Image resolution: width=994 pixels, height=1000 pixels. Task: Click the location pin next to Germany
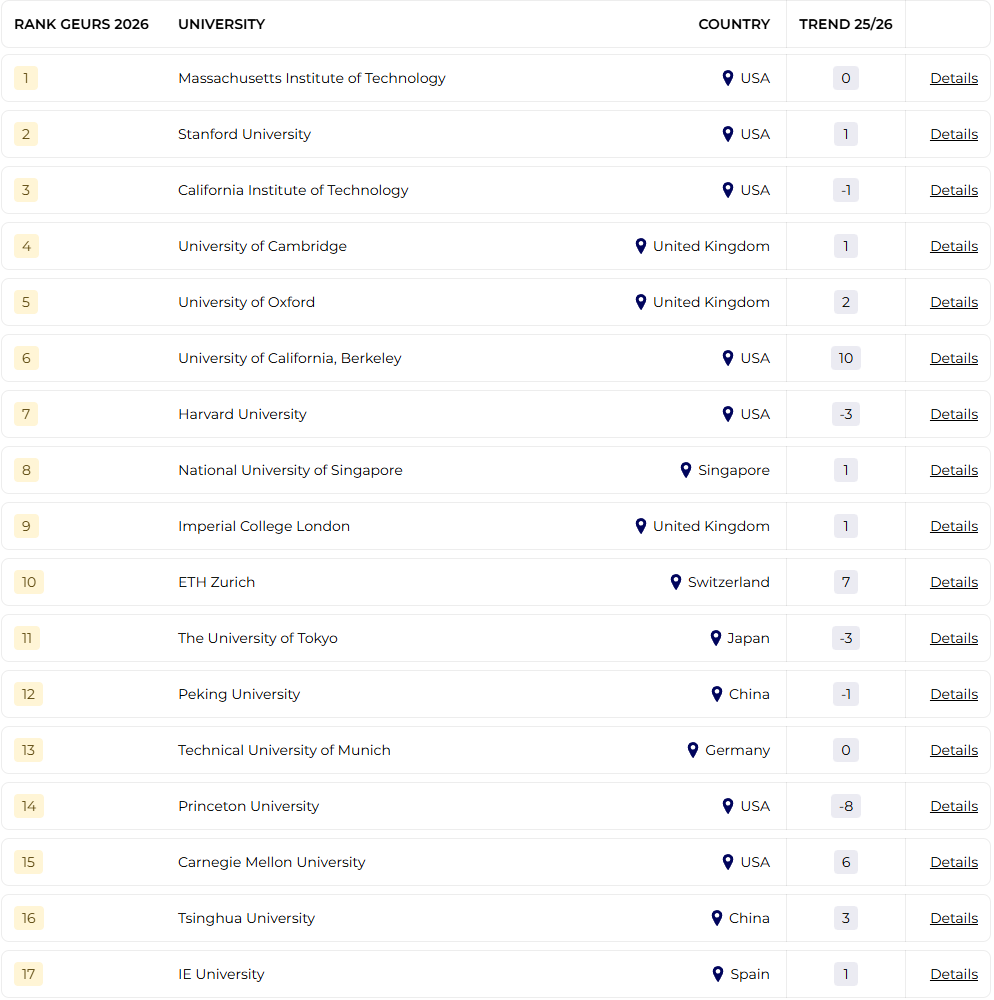pyautogui.click(x=693, y=750)
